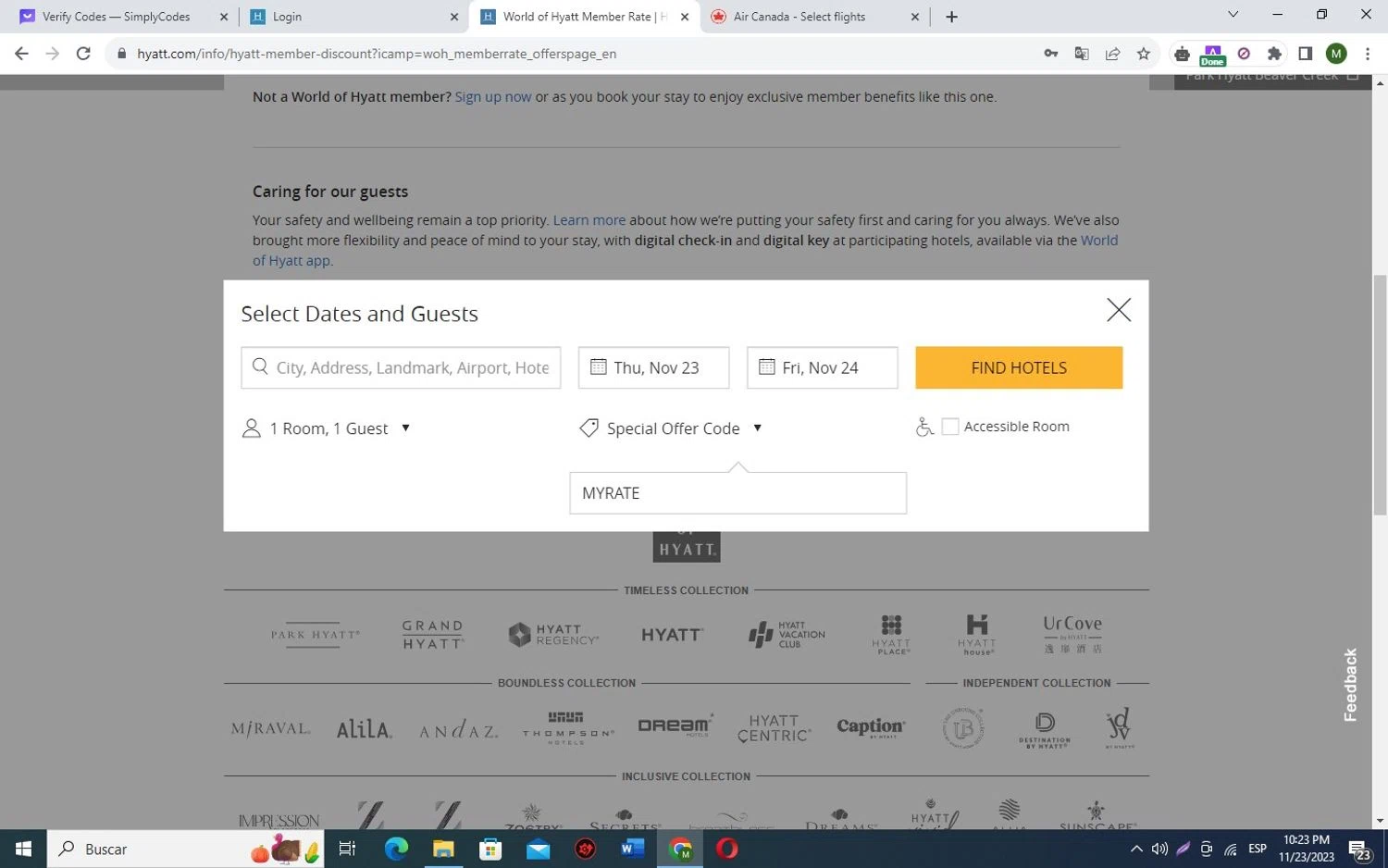1388x868 pixels.
Task: Open the Feedback side tab
Action: [1350, 685]
